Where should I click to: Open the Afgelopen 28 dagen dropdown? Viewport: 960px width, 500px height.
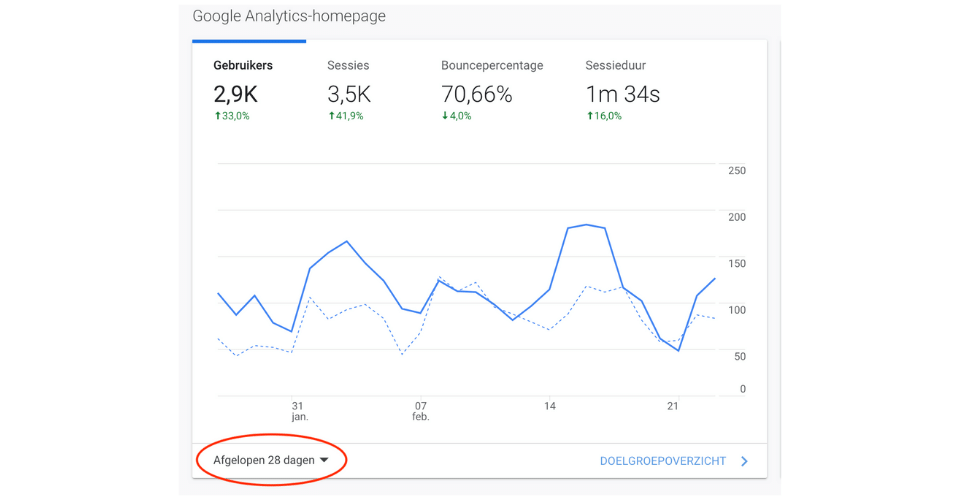pyautogui.click(x=271, y=460)
